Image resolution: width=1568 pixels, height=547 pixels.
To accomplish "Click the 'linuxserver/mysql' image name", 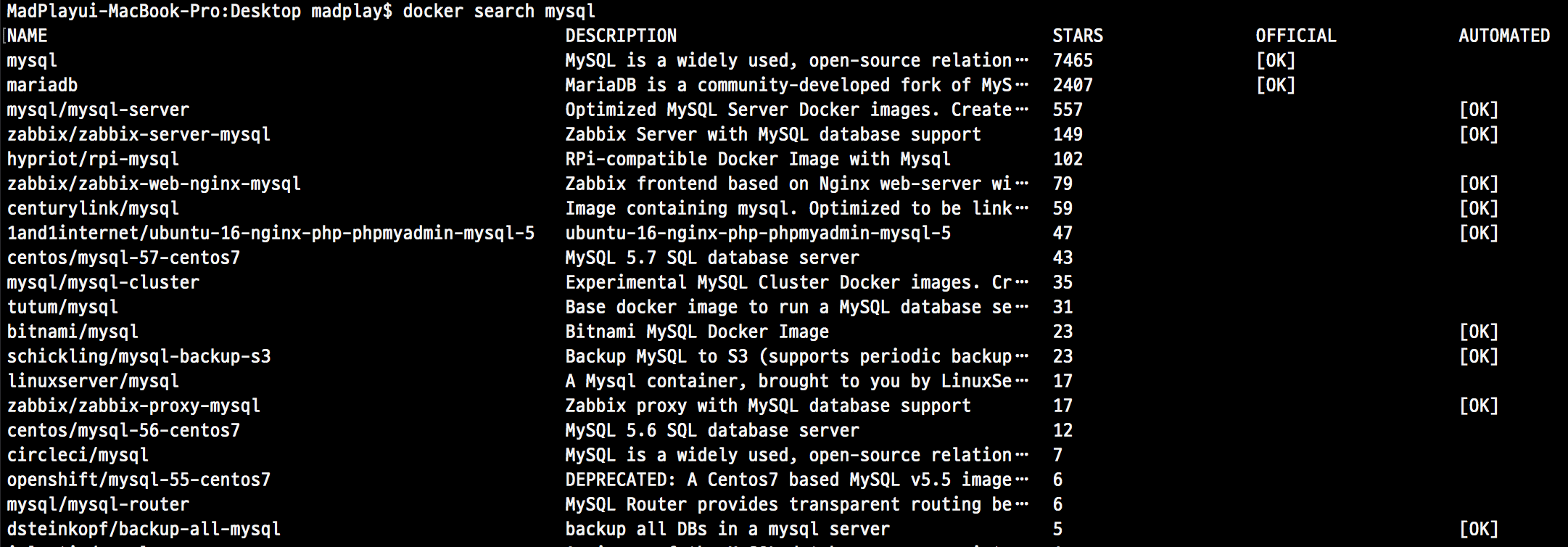I will tap(93, 381).
